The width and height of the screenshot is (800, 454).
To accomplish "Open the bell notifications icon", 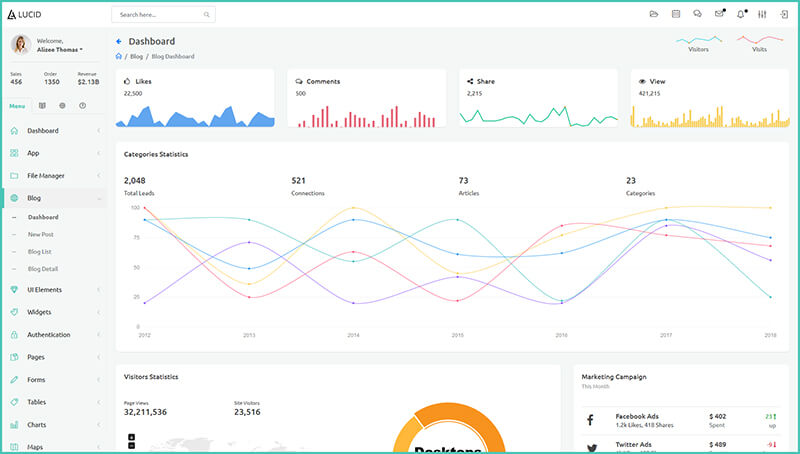I will point(741,14).
